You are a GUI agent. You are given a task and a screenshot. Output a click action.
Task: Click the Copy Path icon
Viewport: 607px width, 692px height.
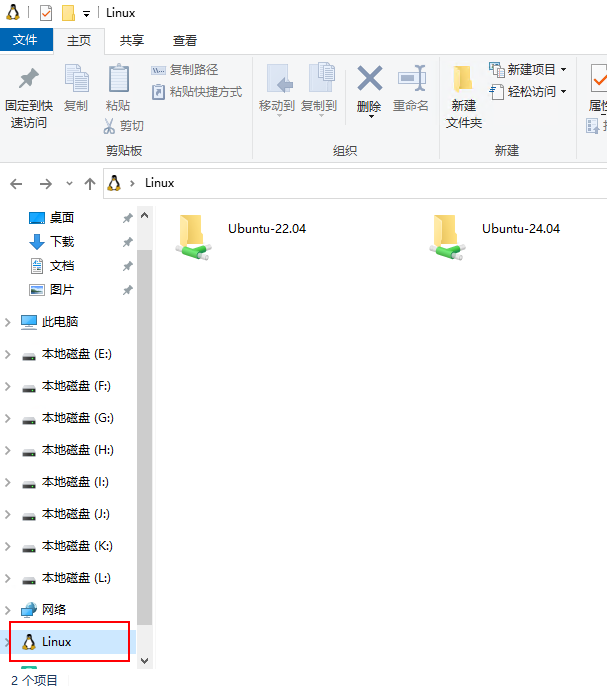tap(158, 70)
